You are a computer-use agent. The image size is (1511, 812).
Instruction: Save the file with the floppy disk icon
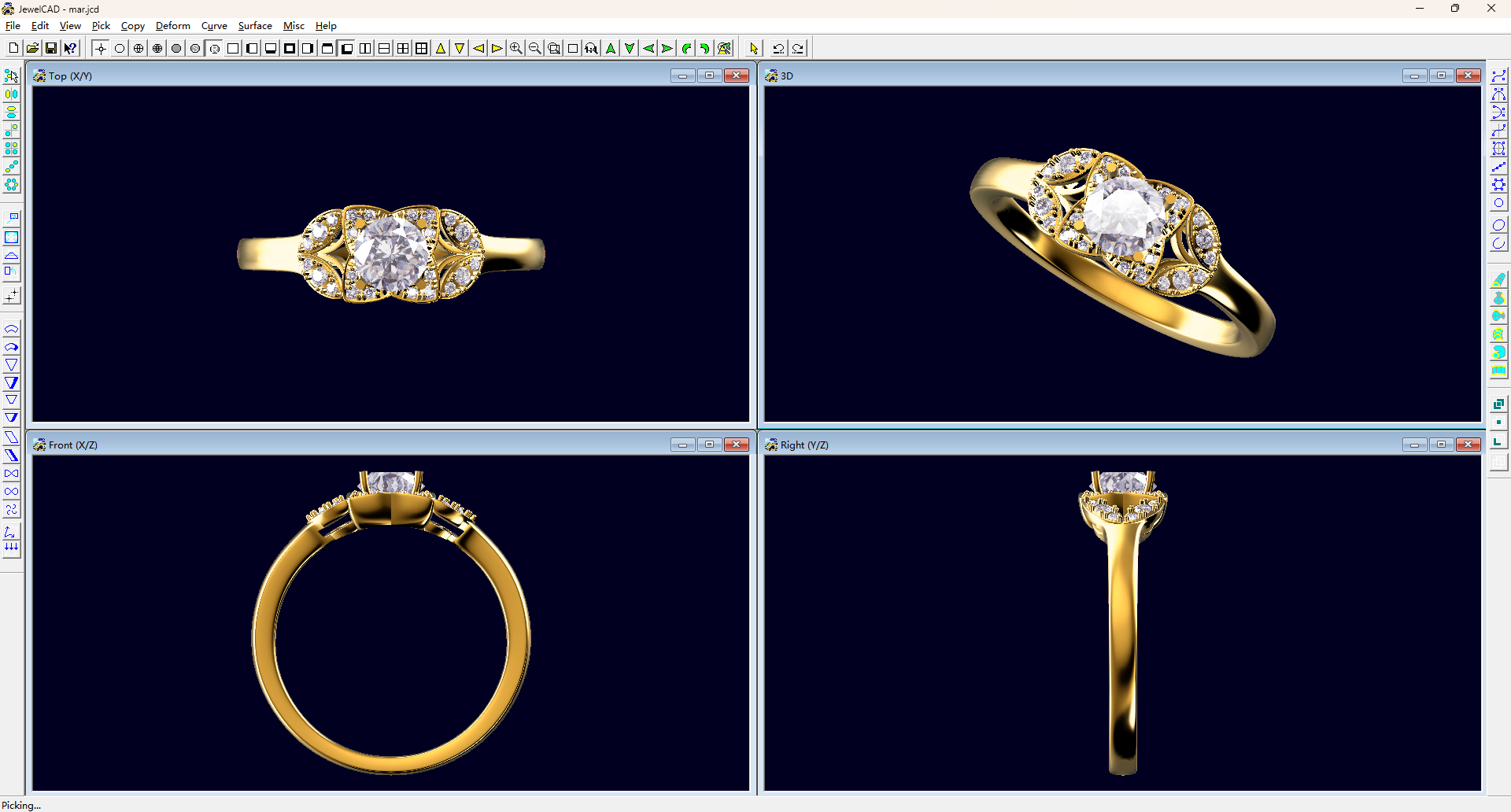click(x=51, y=48)
